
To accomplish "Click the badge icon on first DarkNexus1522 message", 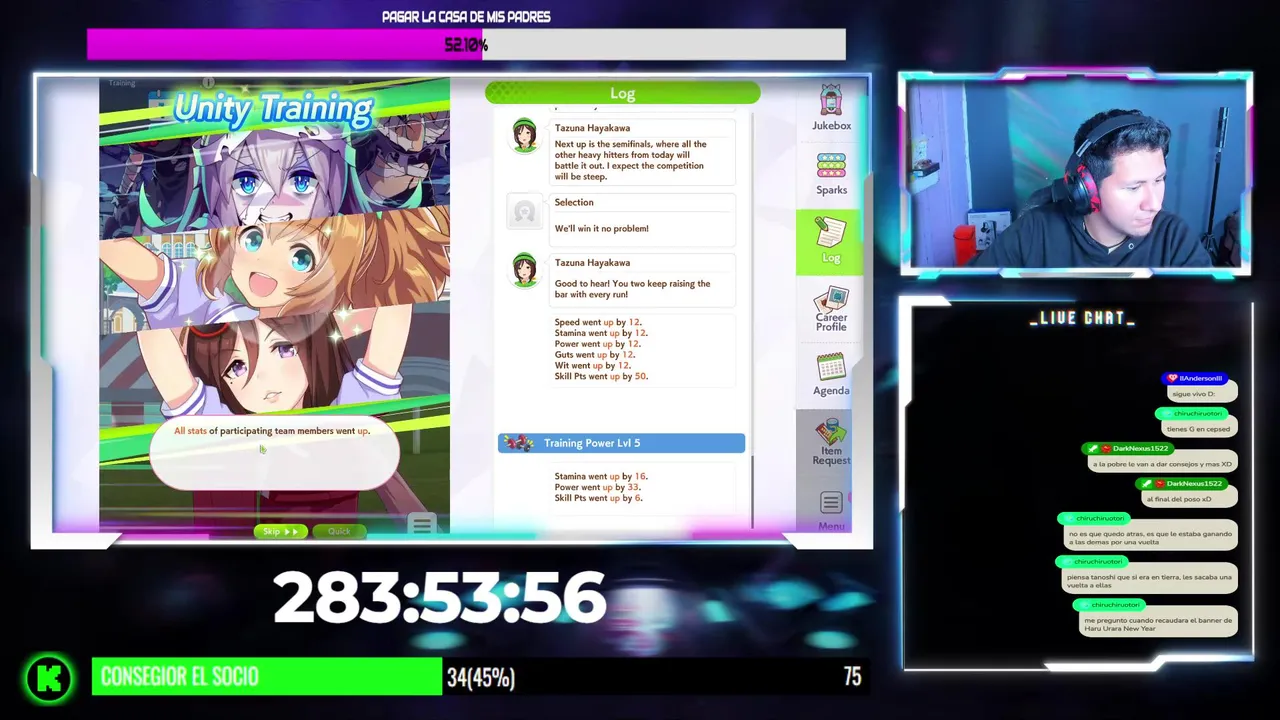I will 1092,449.
